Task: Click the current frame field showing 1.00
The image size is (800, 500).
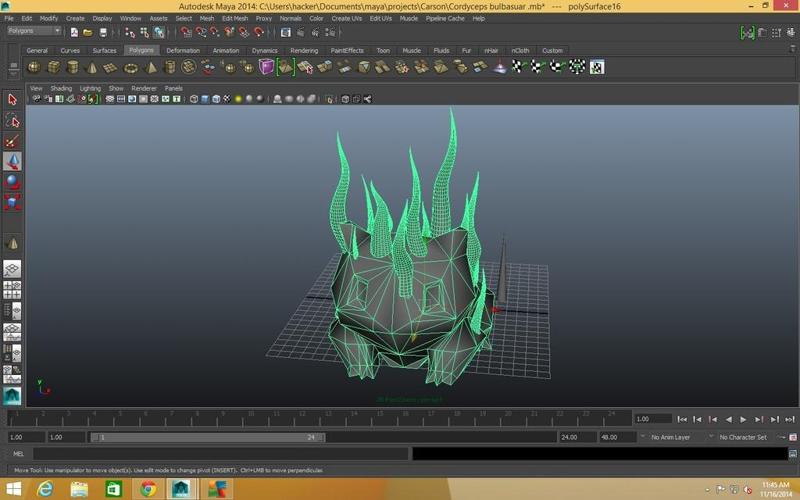Action: [x=653, y=419]
